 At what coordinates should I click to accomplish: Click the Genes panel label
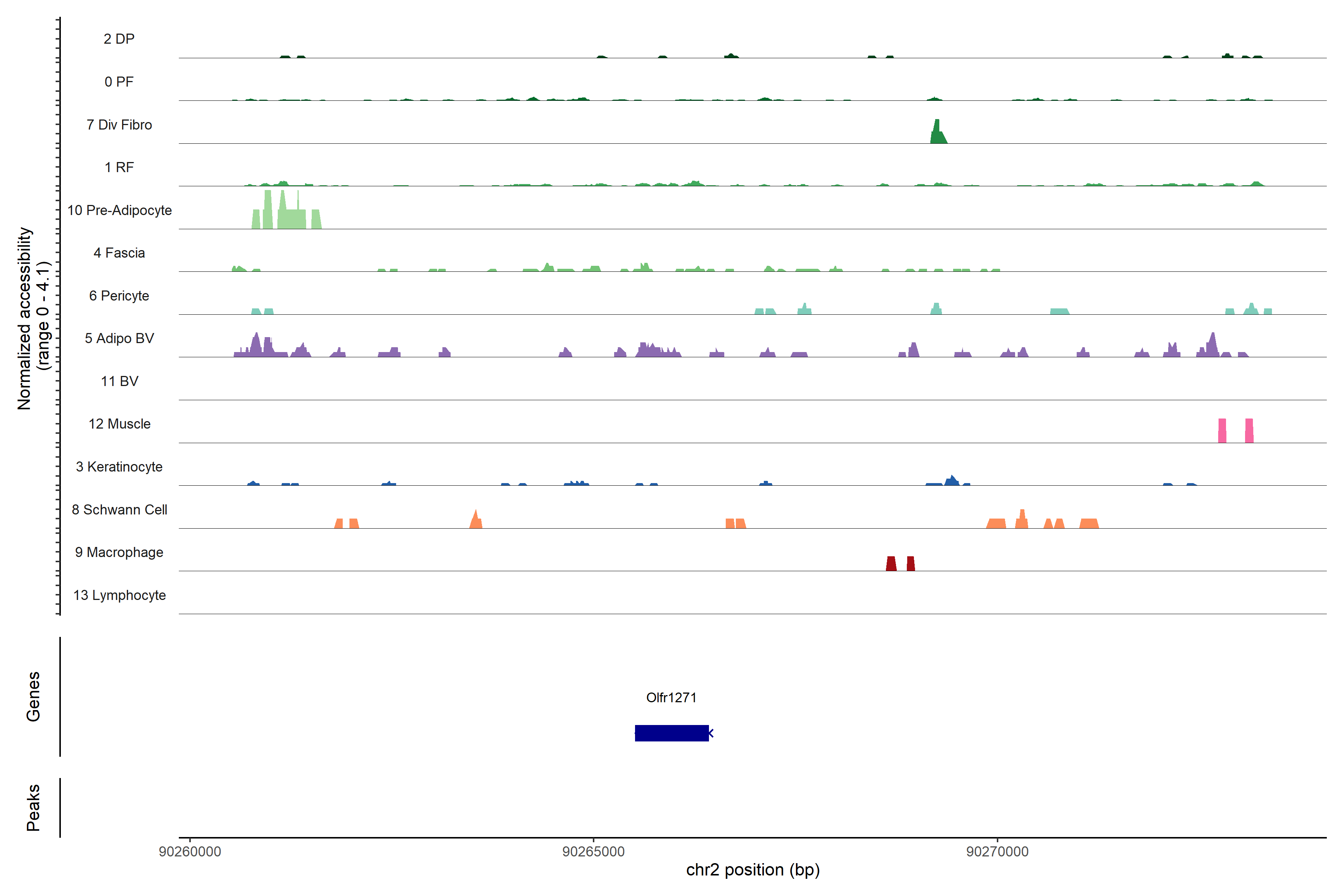[33, 697]
